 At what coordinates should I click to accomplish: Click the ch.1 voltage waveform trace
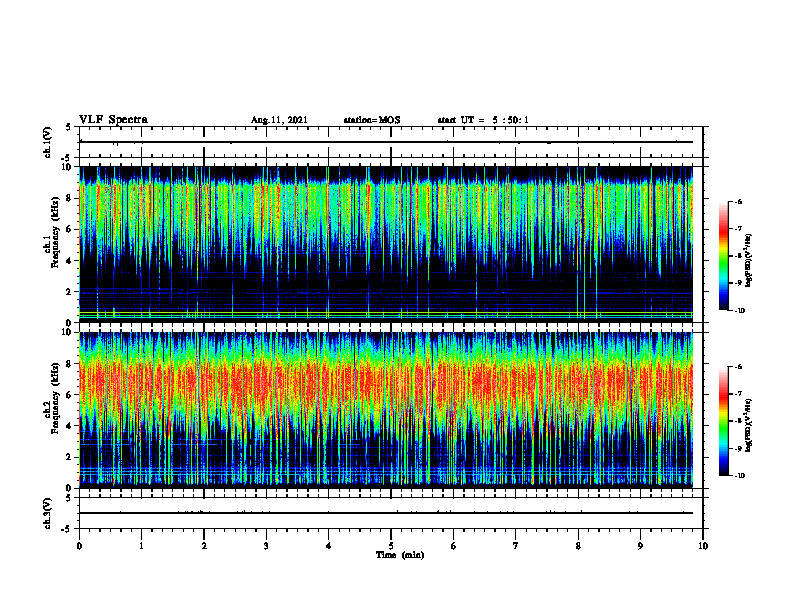click(x=386, y=142)
